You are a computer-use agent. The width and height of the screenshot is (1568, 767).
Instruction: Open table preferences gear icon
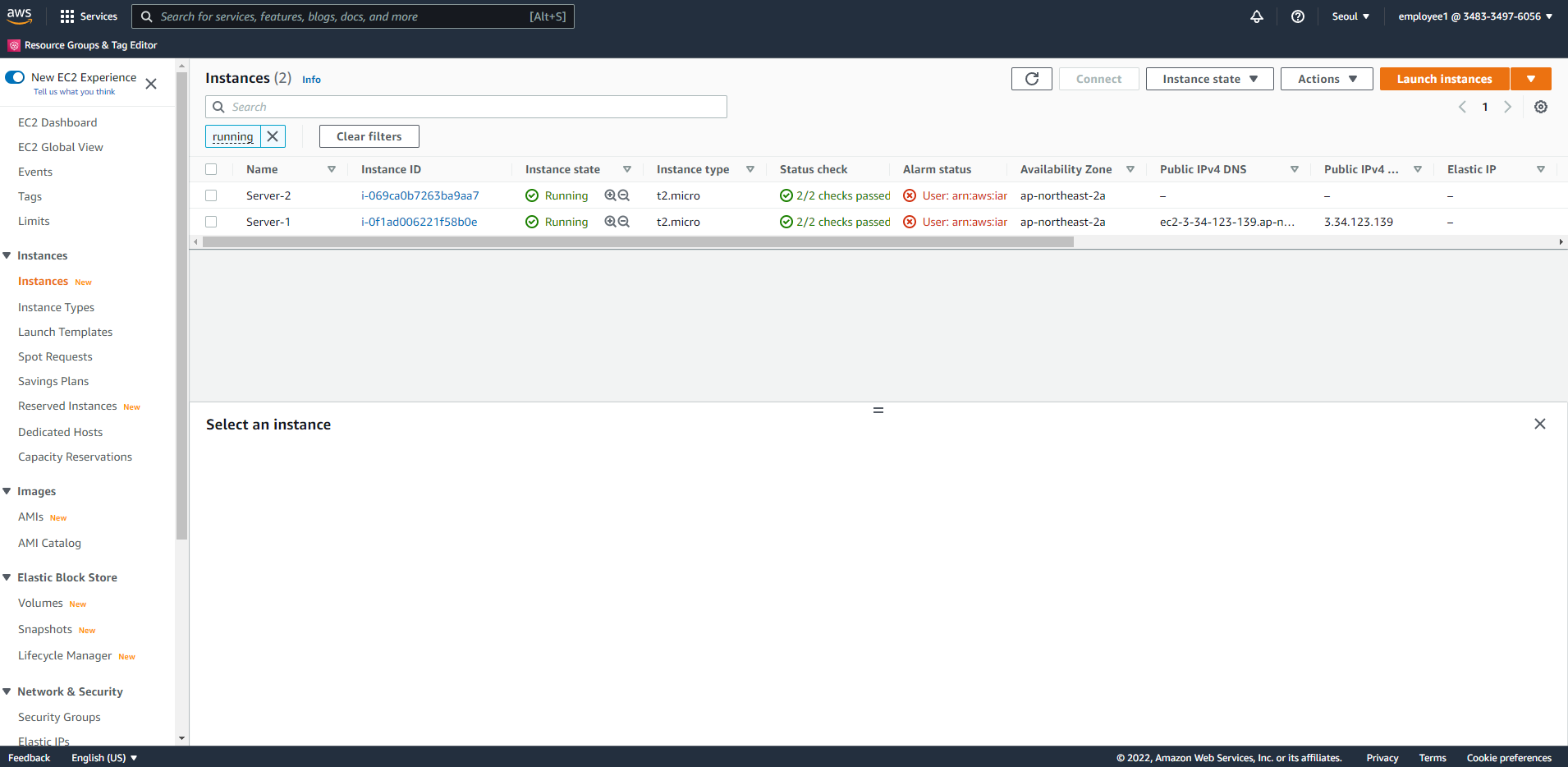[1541, 107]
